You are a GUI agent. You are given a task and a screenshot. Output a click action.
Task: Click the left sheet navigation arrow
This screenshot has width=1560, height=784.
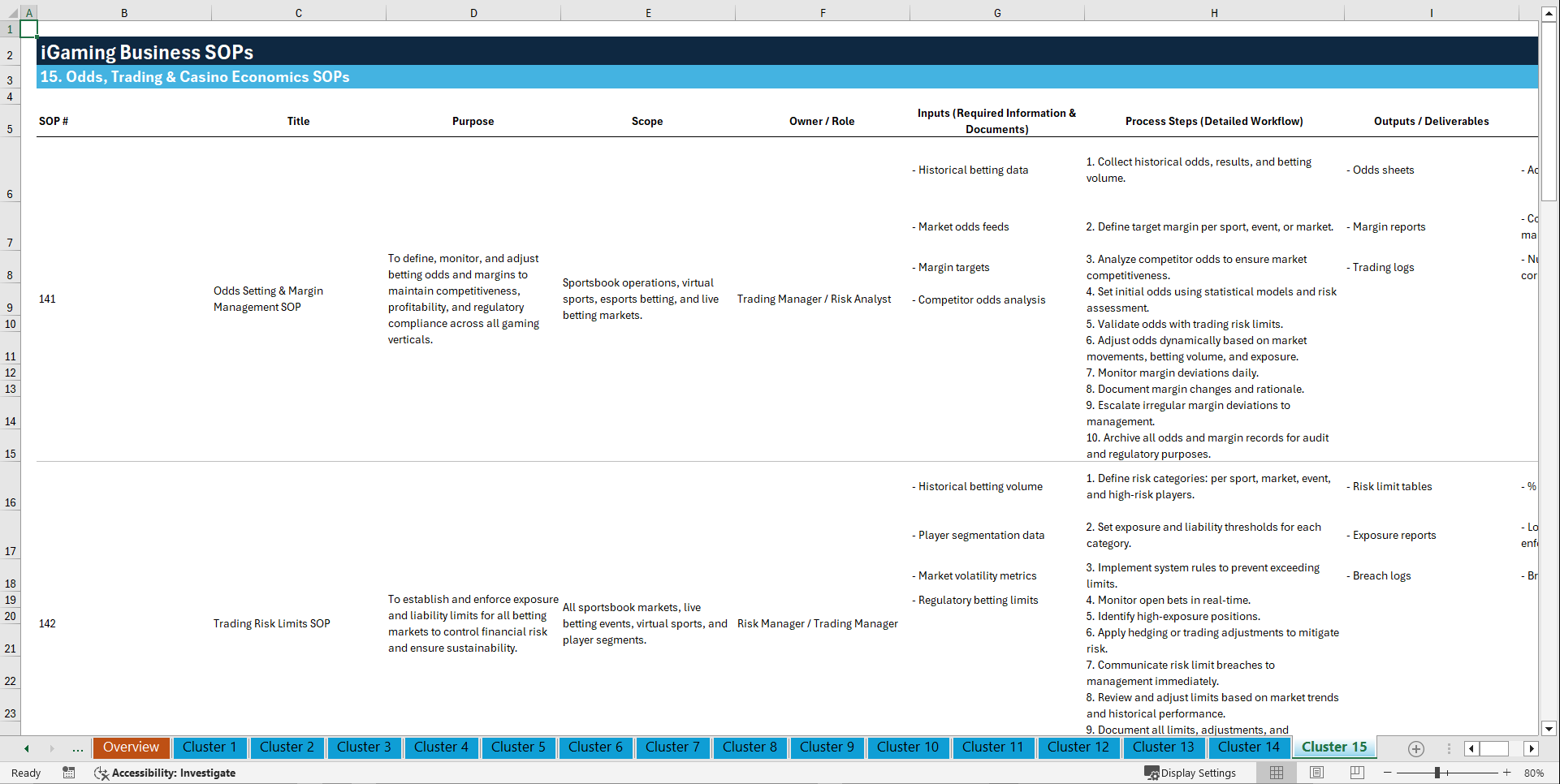[26, 748]
